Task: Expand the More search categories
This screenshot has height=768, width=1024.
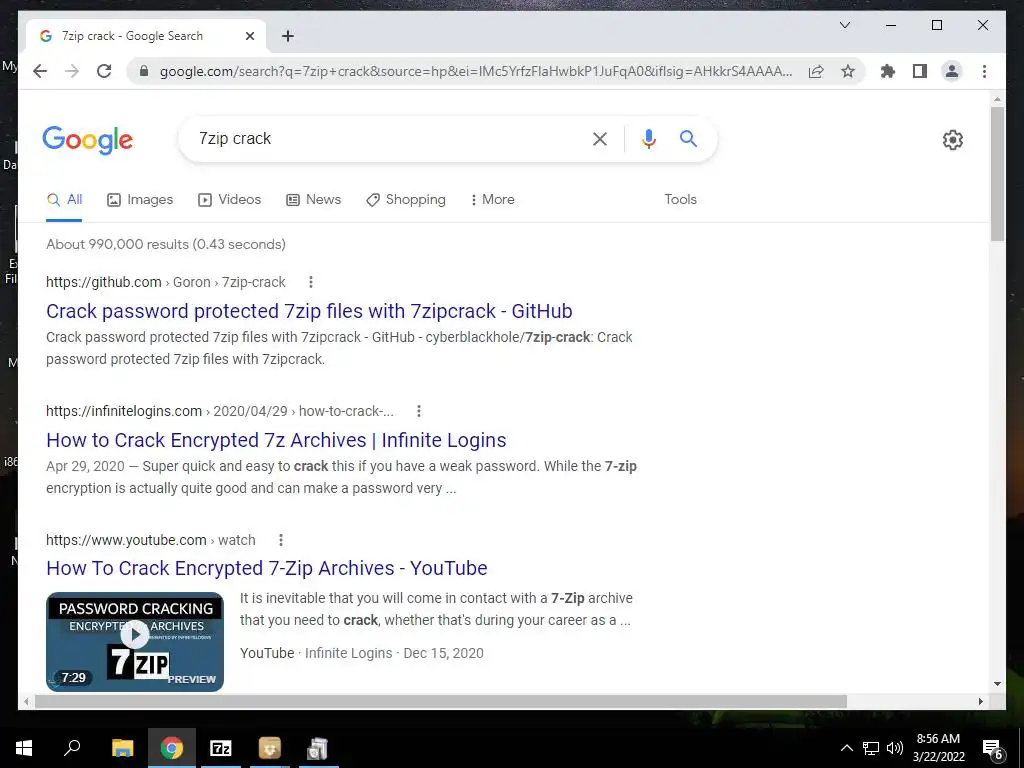Action: tap(492, 199)
